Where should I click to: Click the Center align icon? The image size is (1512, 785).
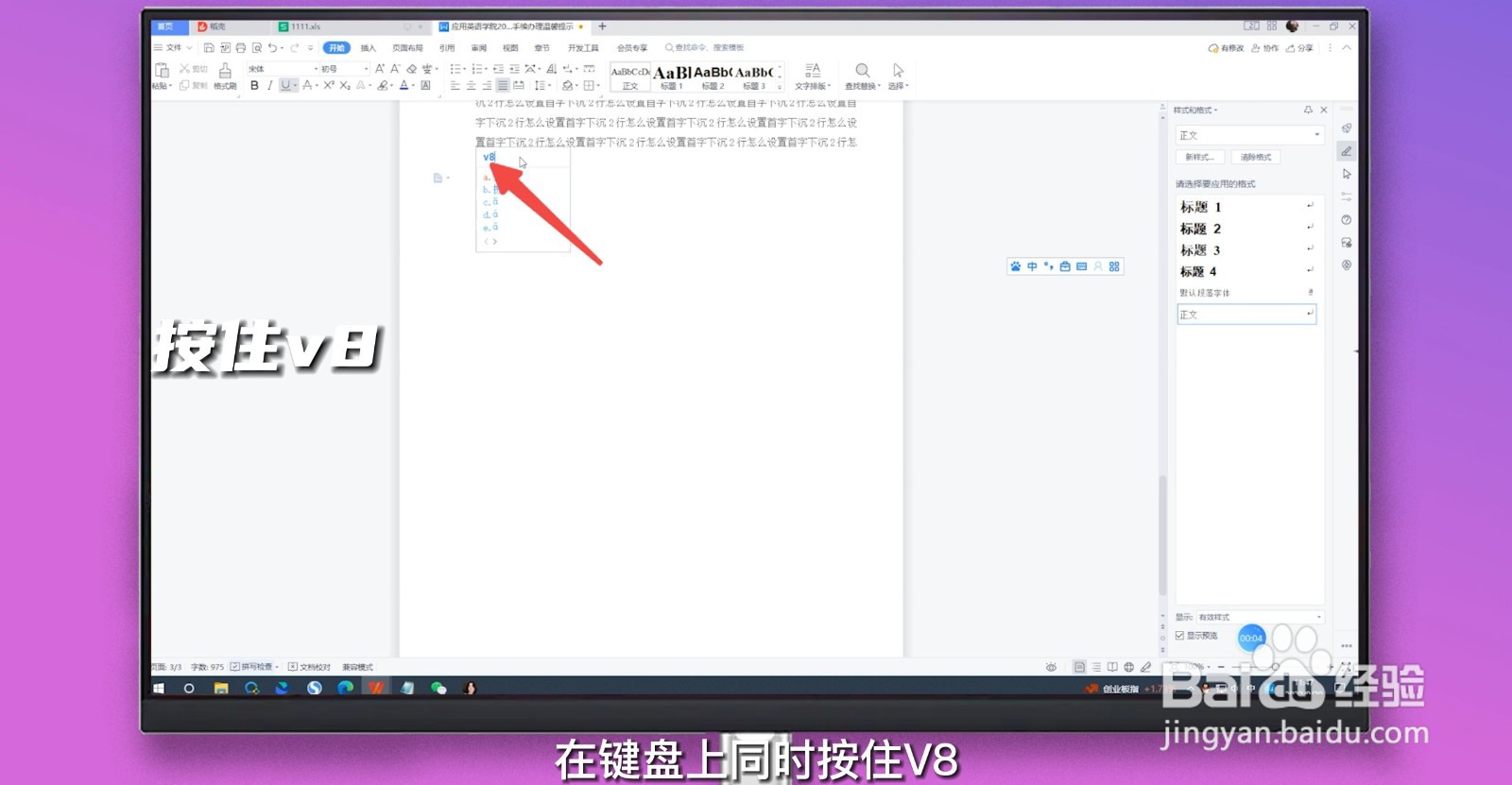pos(471,85)
